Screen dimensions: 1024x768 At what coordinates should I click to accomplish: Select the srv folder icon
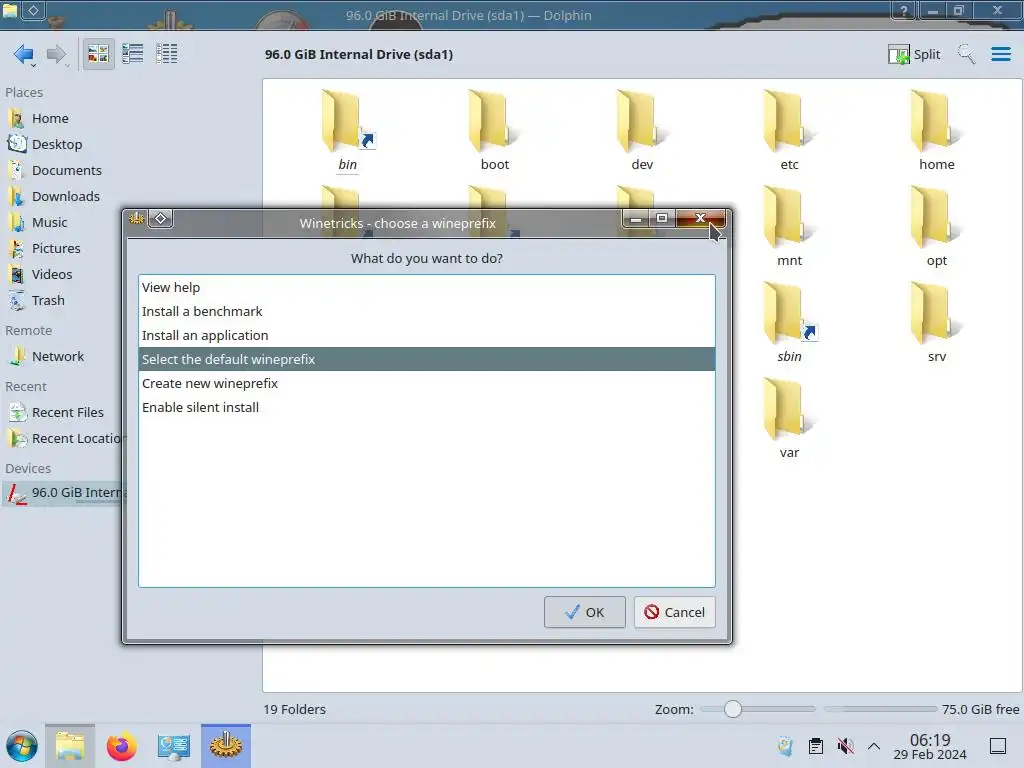pyautogui.click(x=936, y=314)
